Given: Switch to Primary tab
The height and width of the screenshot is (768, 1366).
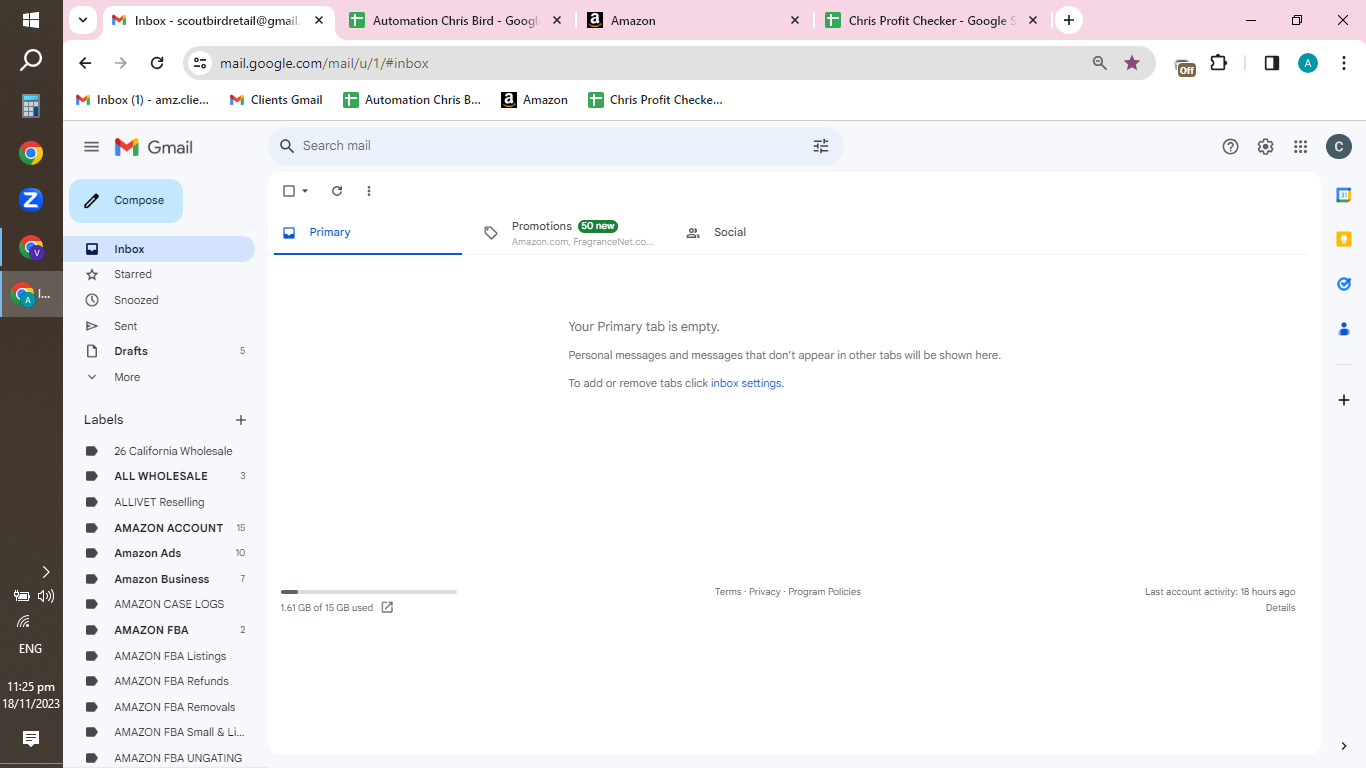Looking at the screenshot, I should pos(368,232).
